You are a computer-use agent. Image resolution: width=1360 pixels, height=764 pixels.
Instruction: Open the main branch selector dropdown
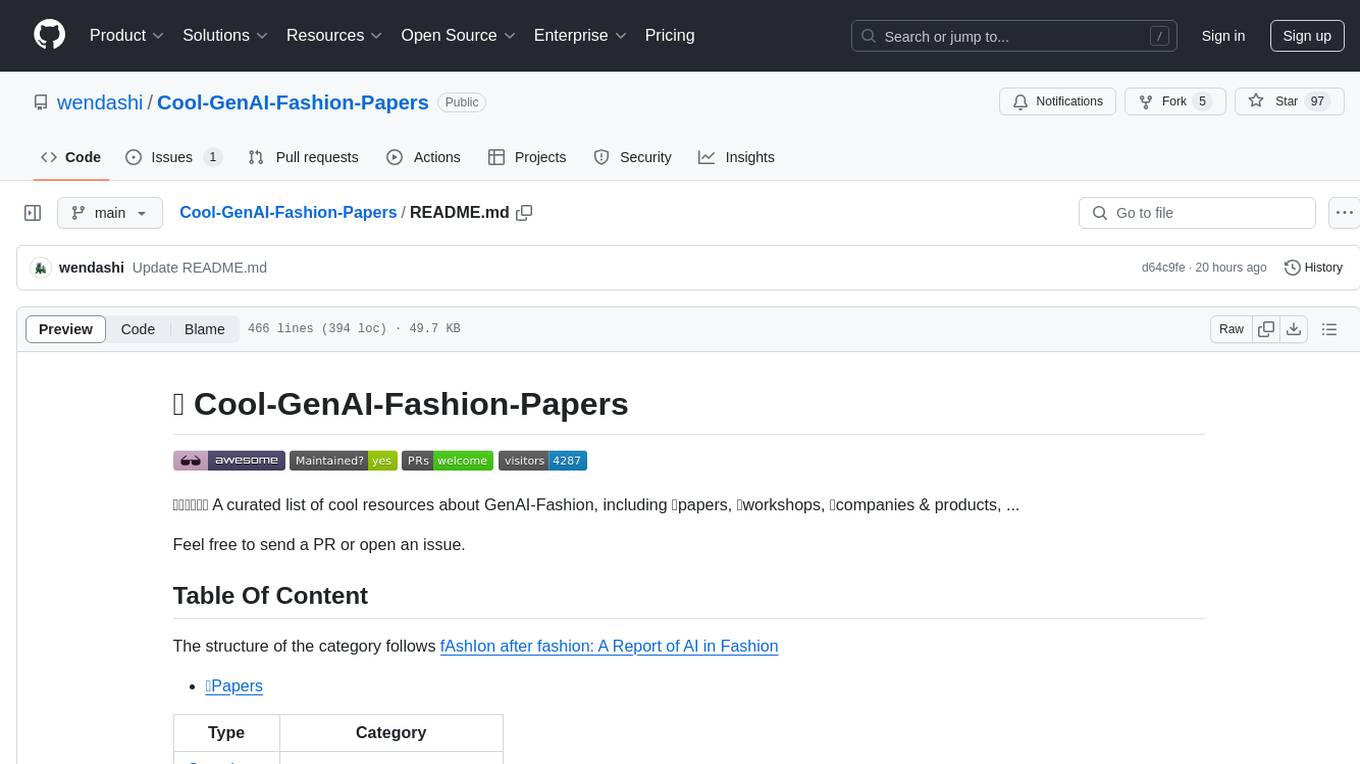109,213
